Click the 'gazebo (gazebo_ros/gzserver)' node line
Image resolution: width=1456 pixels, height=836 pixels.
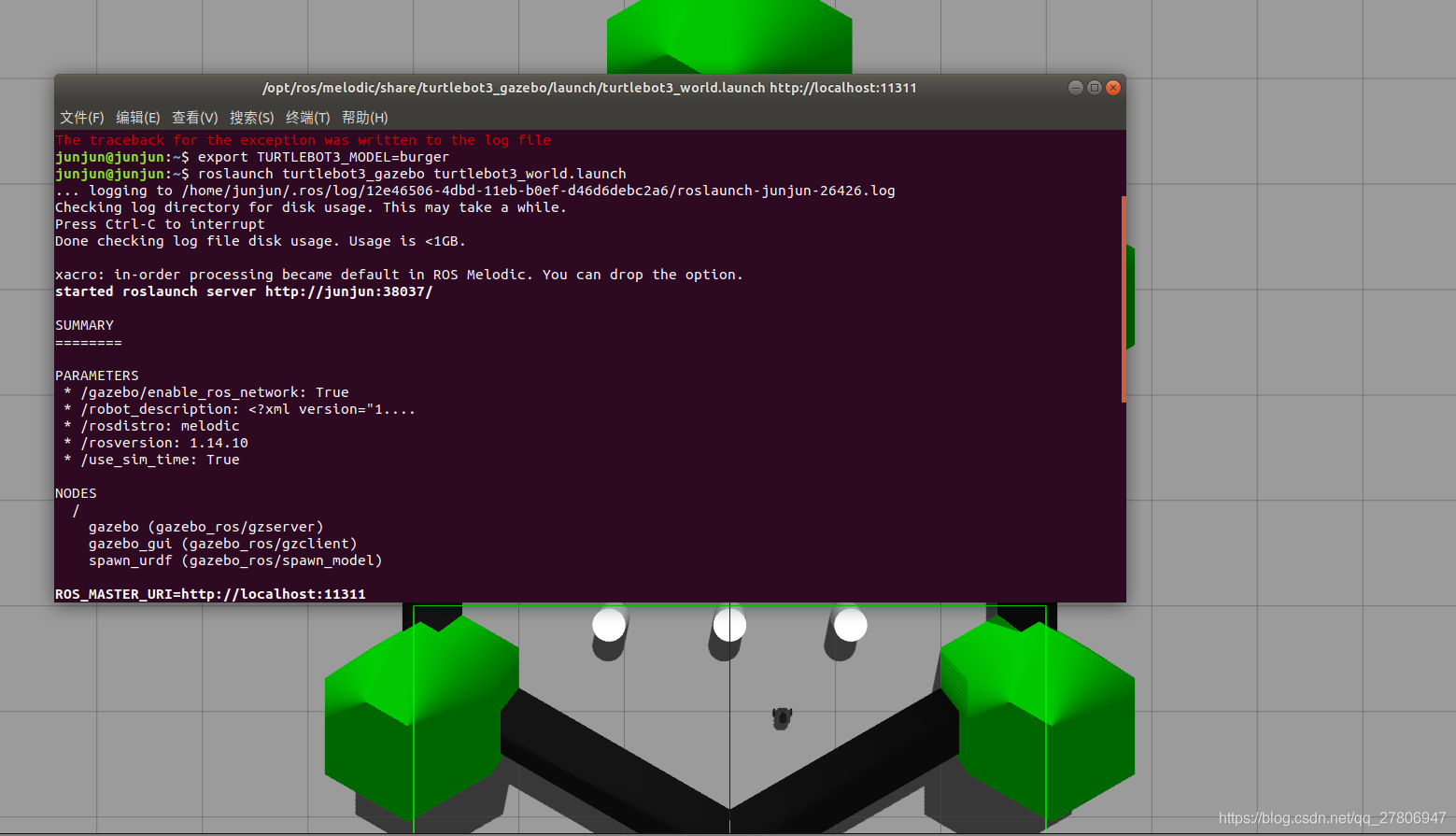coord(206,527)
